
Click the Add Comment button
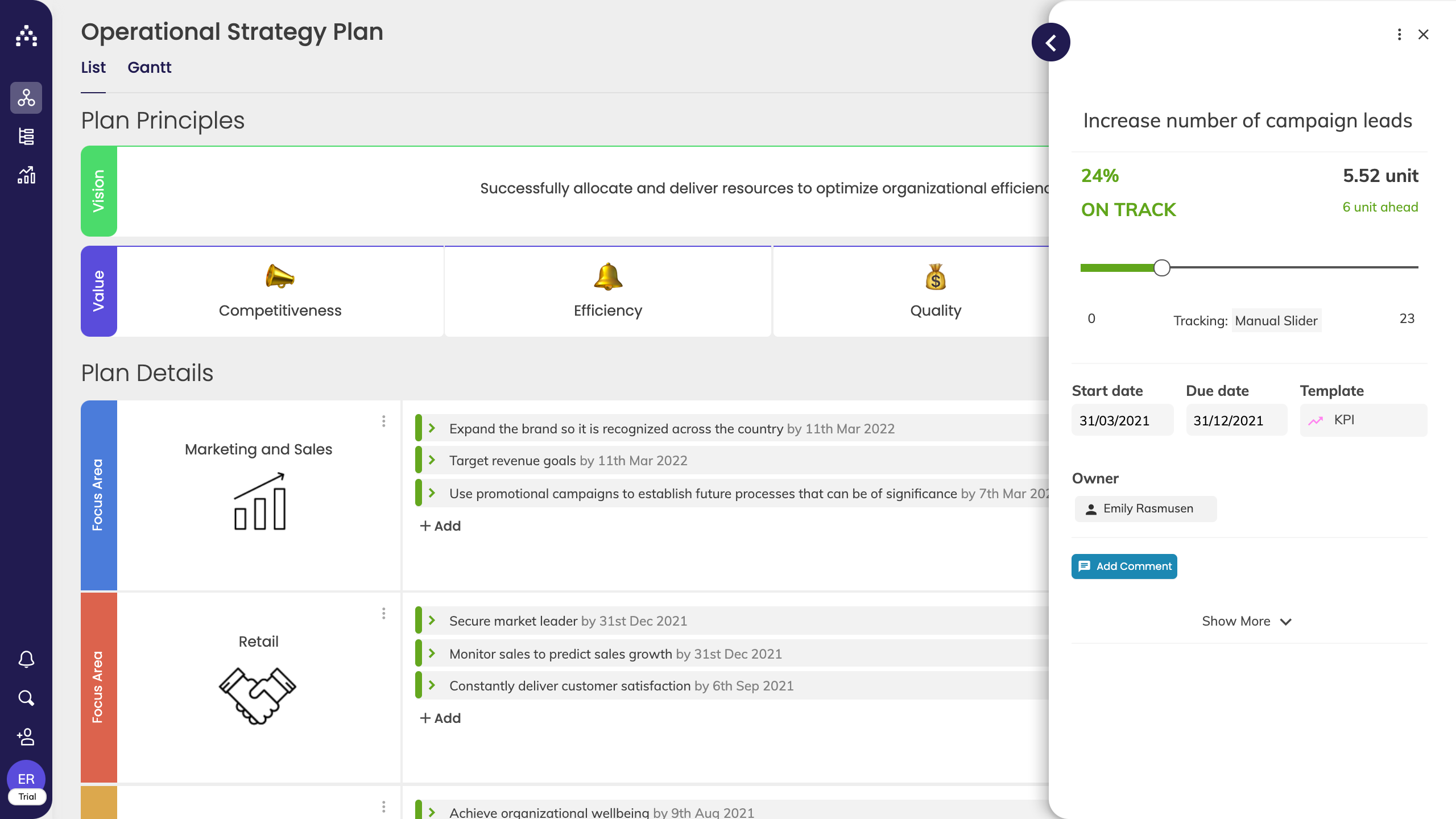tap(1124, 566)
